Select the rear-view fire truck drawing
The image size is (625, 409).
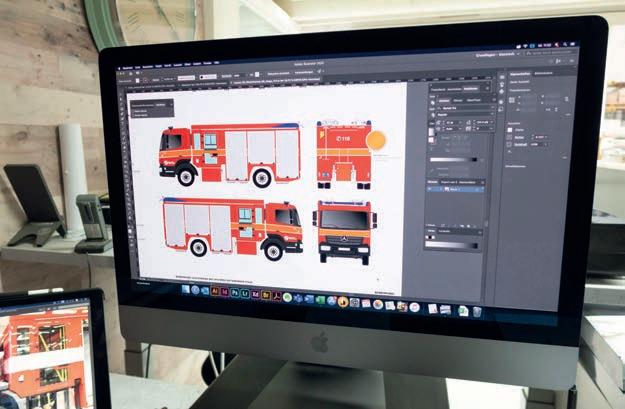pyautogui.click(x=344, y=154)
